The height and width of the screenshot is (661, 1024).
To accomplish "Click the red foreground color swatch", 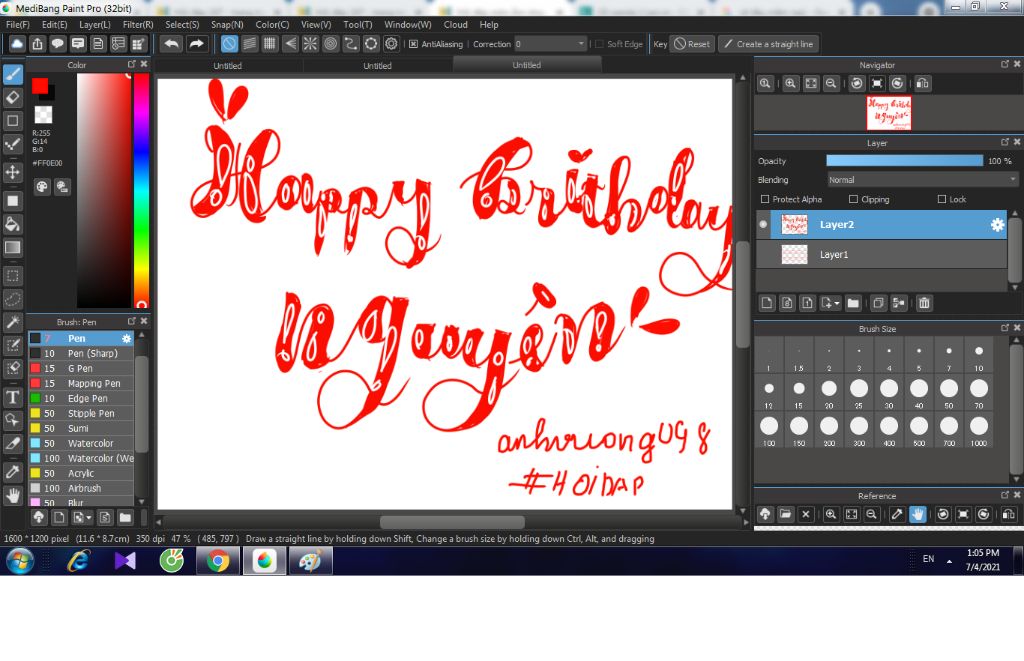I will (40, 86).
